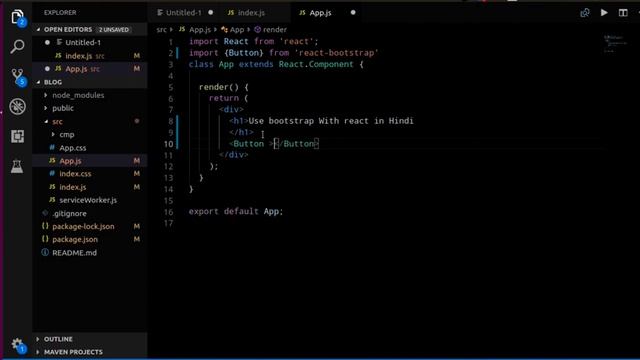Open Untitled-1 in Open Editors list
Viewport: 640px width, 360px height.
click(83, 42)
